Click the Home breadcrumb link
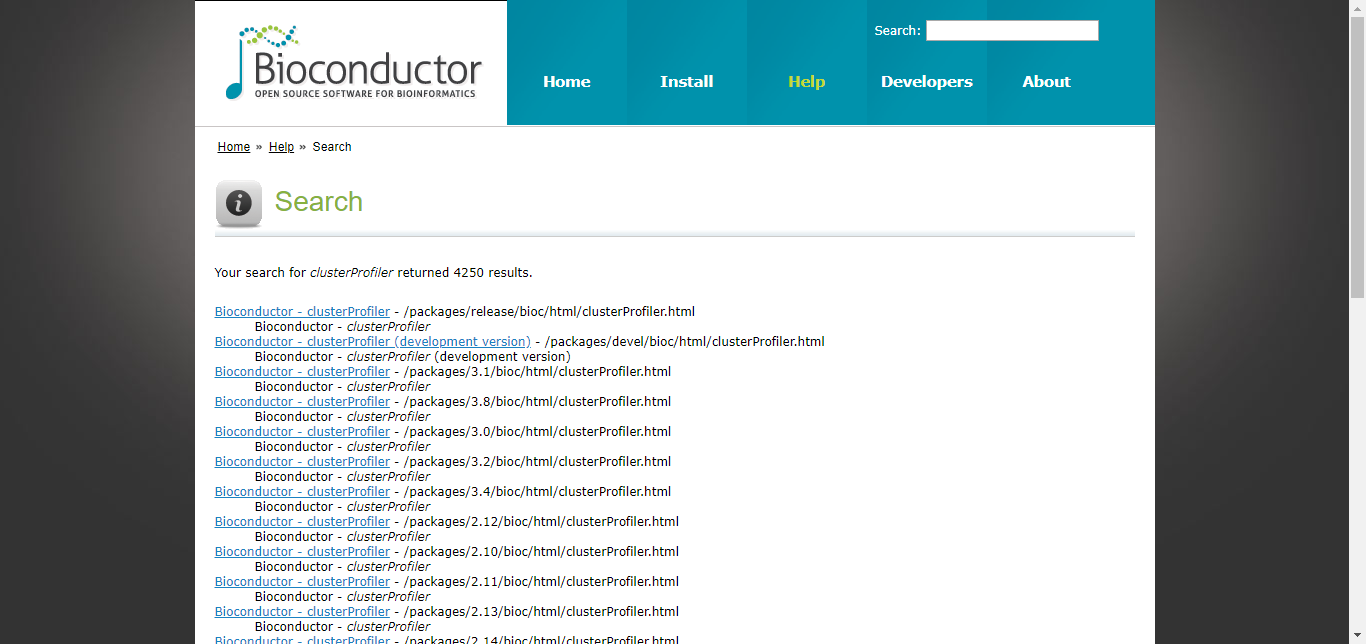The height and width of the screenshot is (644, 1366). [x=233, y=146]
